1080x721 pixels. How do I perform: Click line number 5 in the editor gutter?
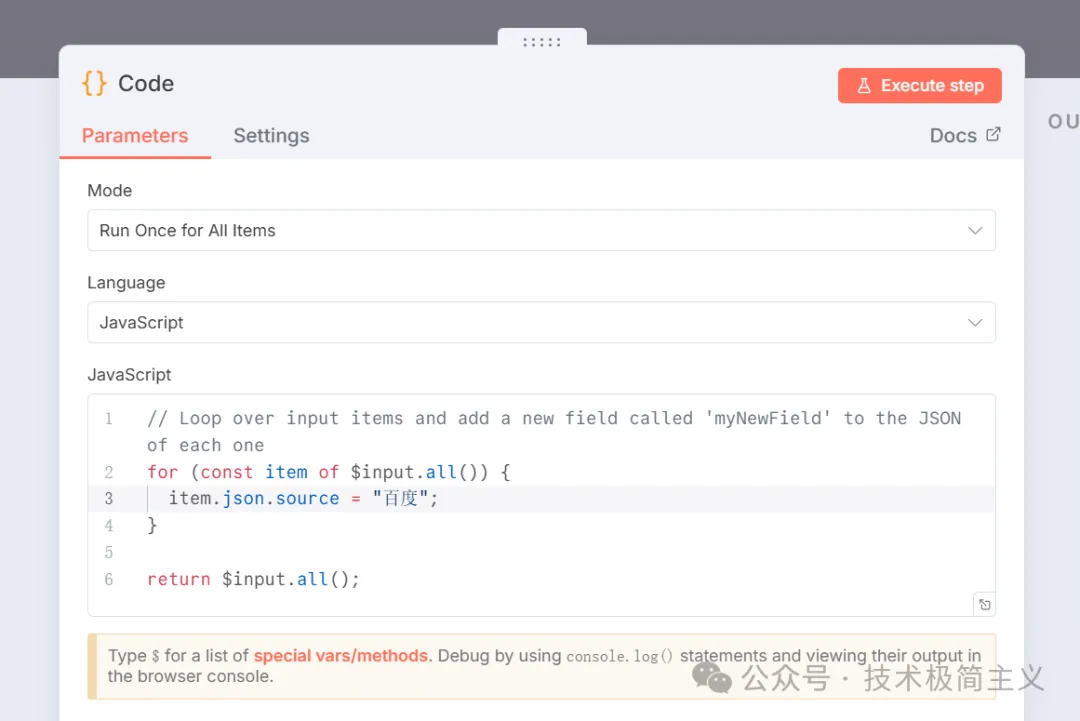(108, 552)
